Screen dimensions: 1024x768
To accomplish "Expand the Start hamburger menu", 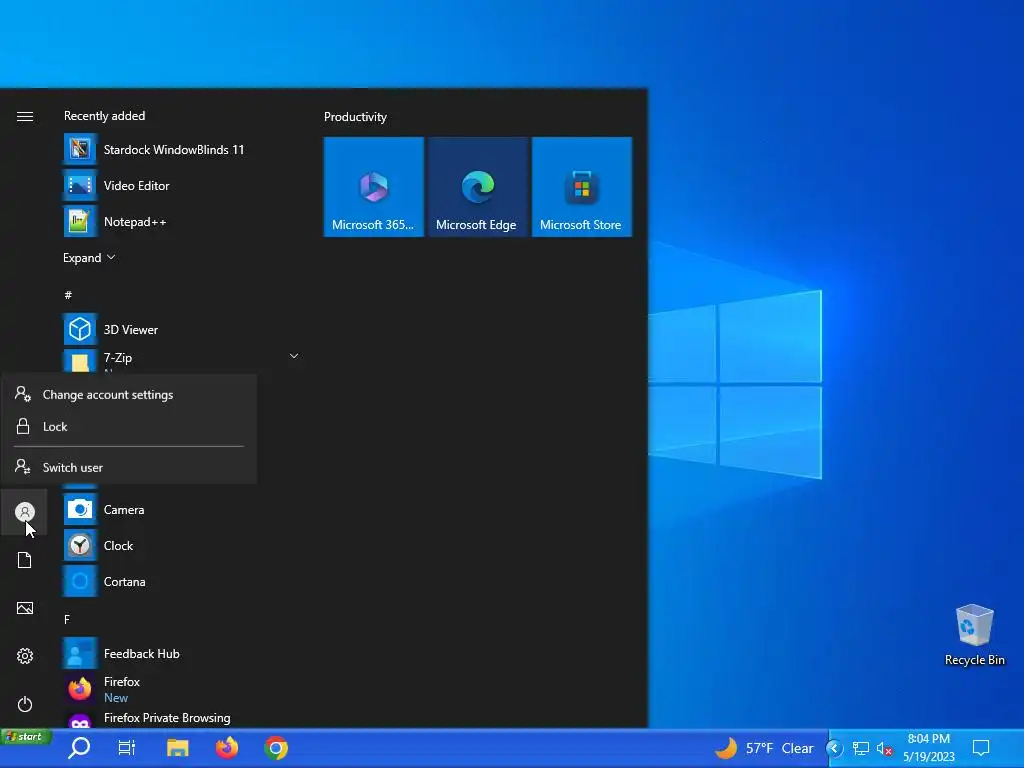I will [x=25, y=116].
